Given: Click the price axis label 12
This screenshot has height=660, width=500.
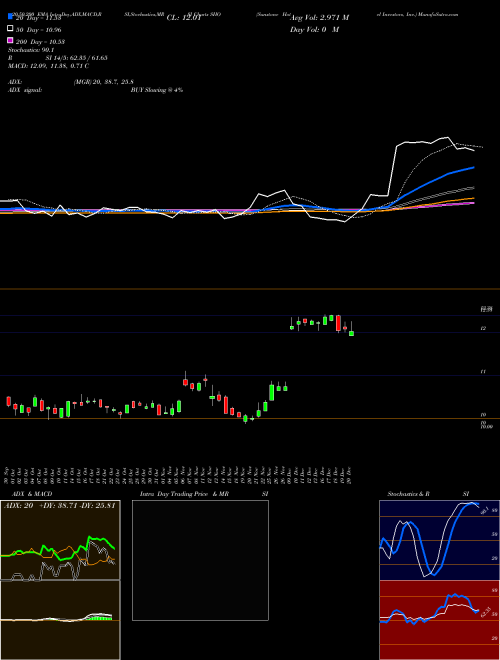Looking at the screenshot, I should click(483, 328).
